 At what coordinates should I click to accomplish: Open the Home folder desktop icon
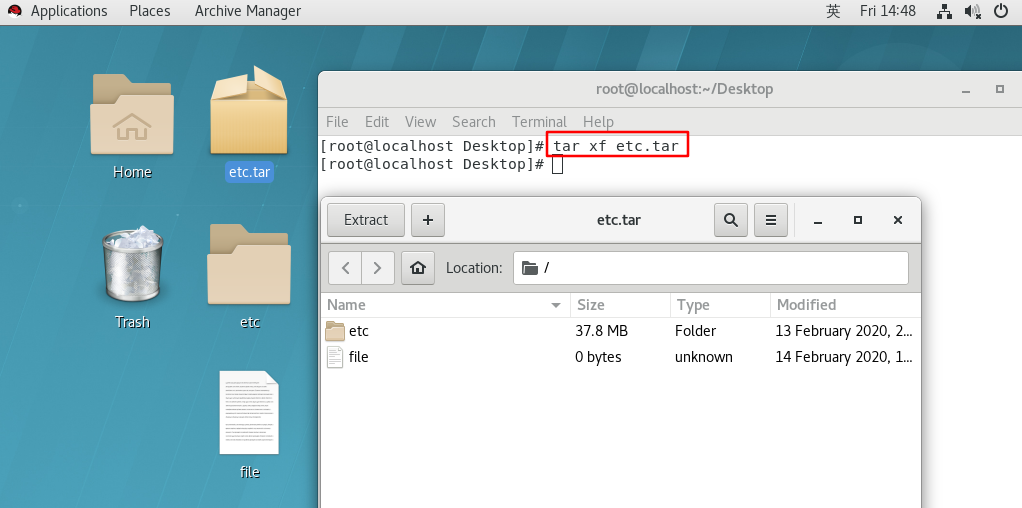(132, 115)
